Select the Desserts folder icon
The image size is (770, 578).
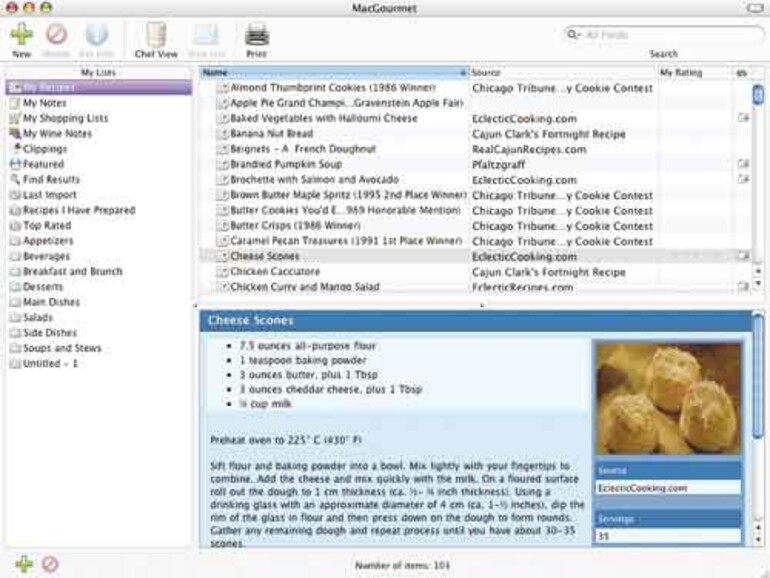pos(15,287)
